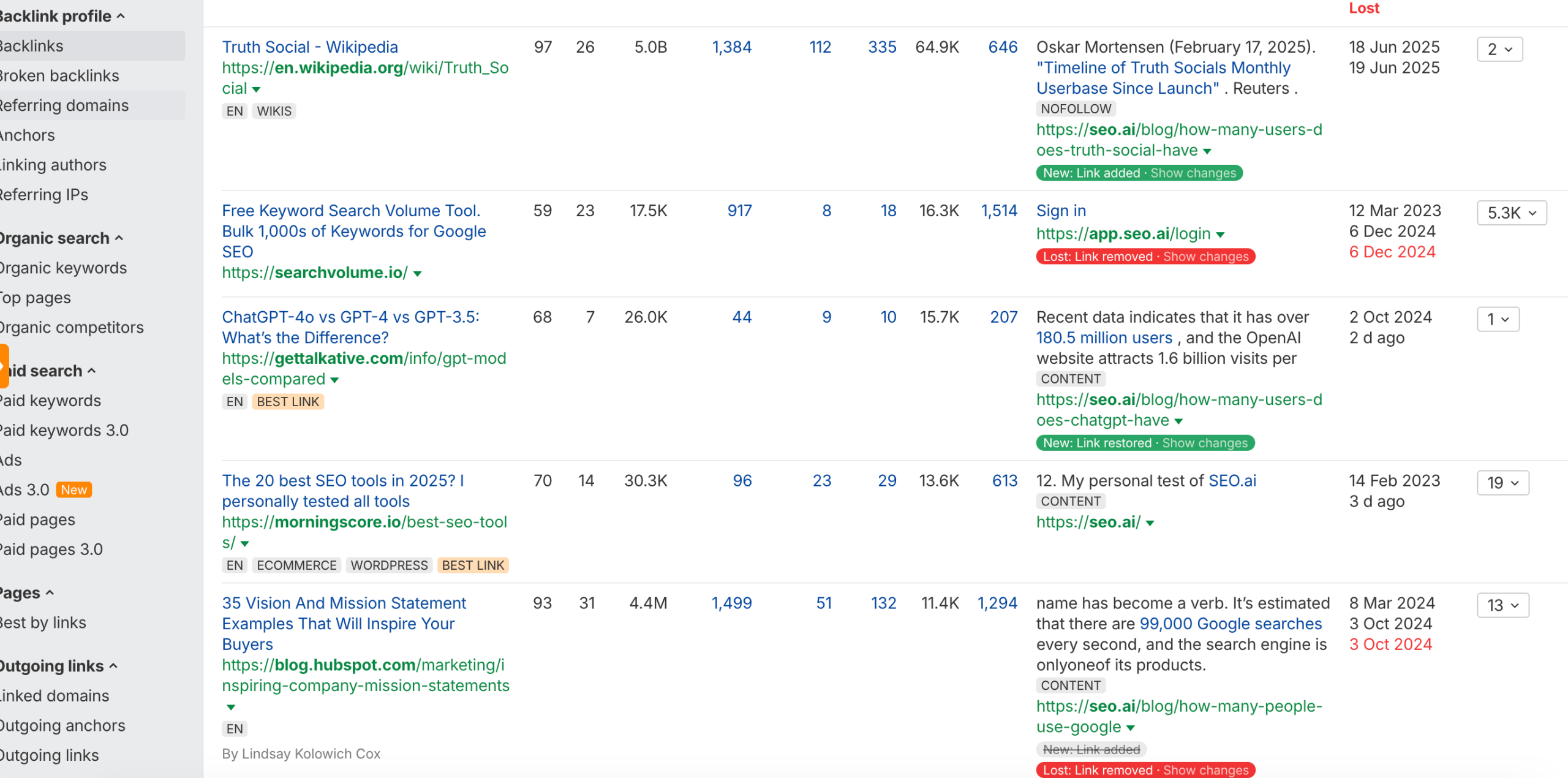
Task: Collapse the Outgoing links sidebar section
Action: [x=113, y=666]
